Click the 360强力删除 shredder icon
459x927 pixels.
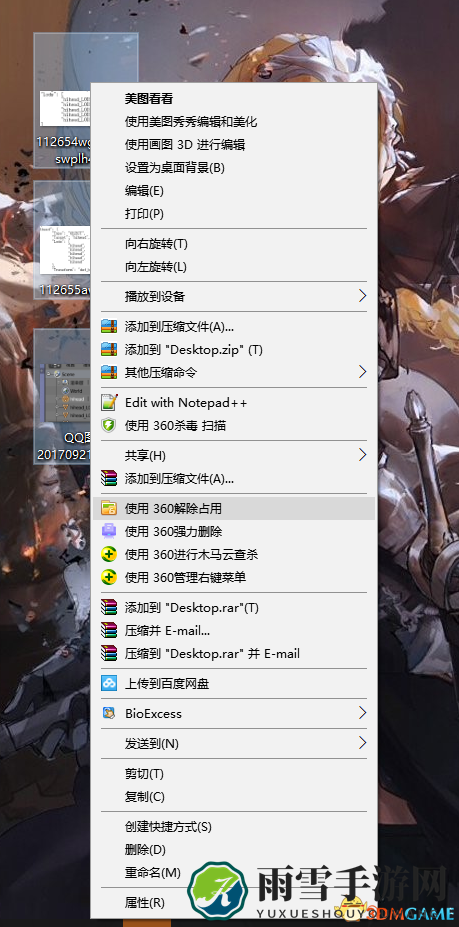pyautogui.click(x=109, y=531)
